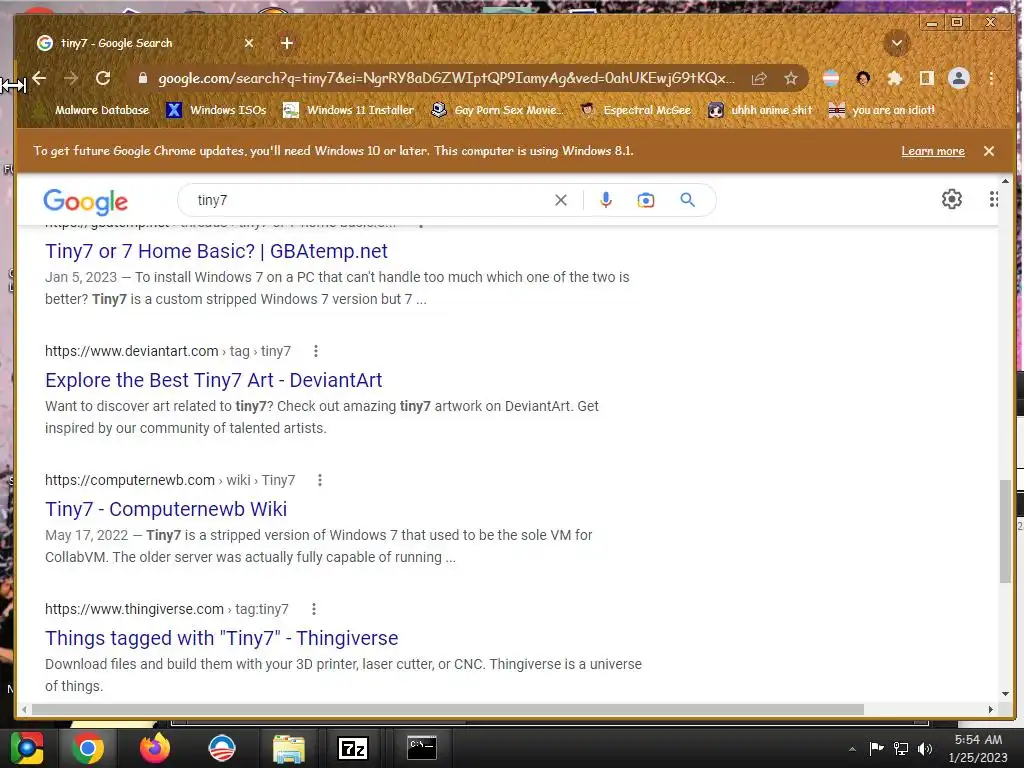Open the Malware Database bookmark
Viewport: 1024px width, 768px height.
point(93,110)
